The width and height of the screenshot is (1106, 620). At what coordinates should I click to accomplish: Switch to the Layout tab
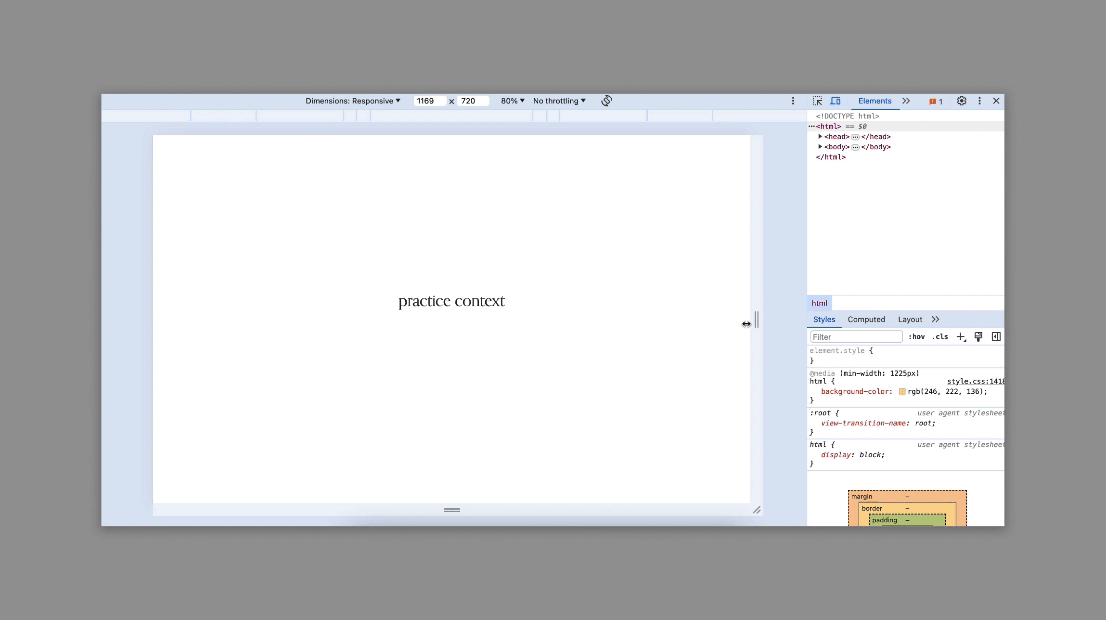click(x=909, y=320)
